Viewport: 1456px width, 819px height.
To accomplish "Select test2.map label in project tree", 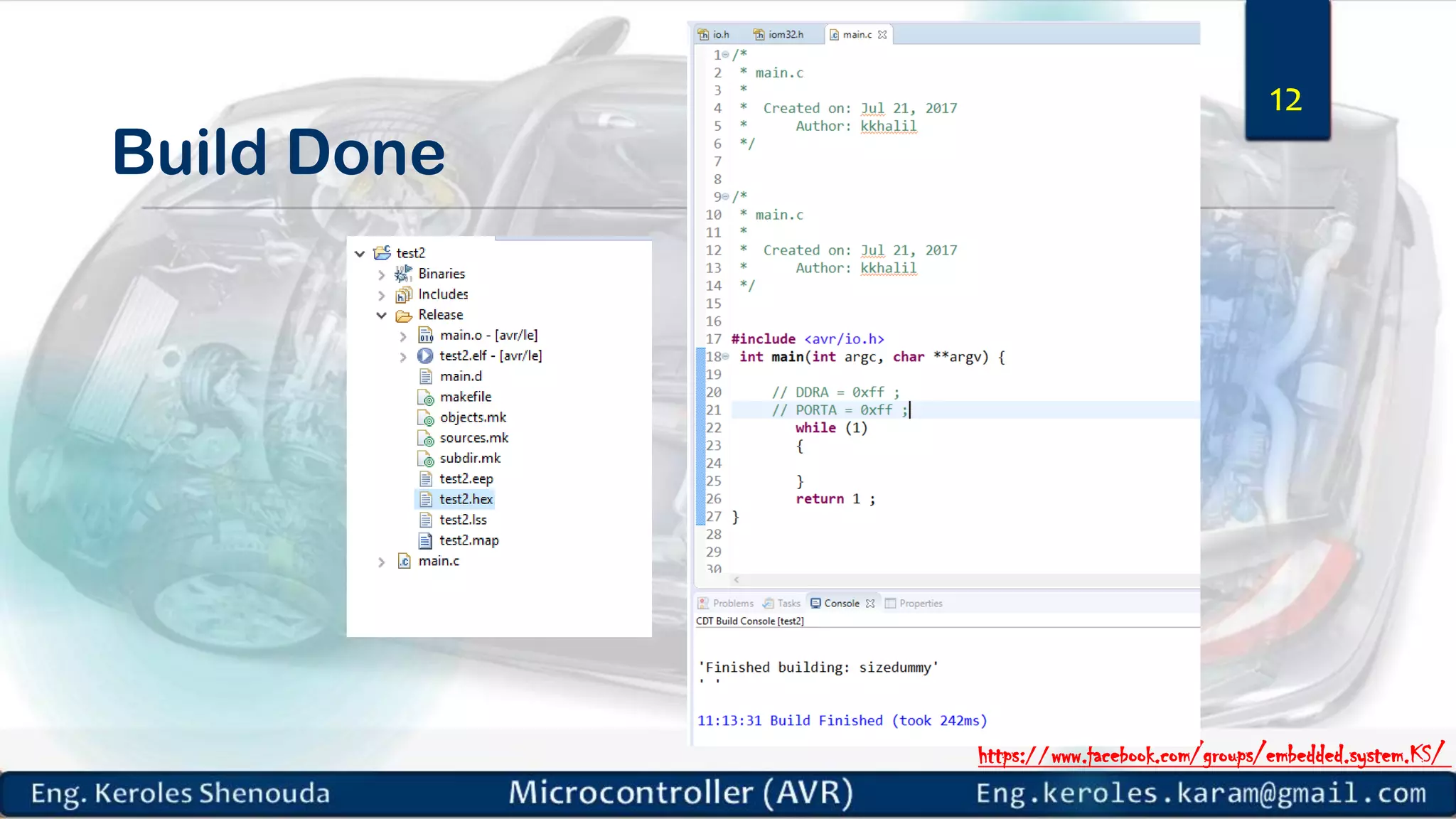I will [469, 540].
